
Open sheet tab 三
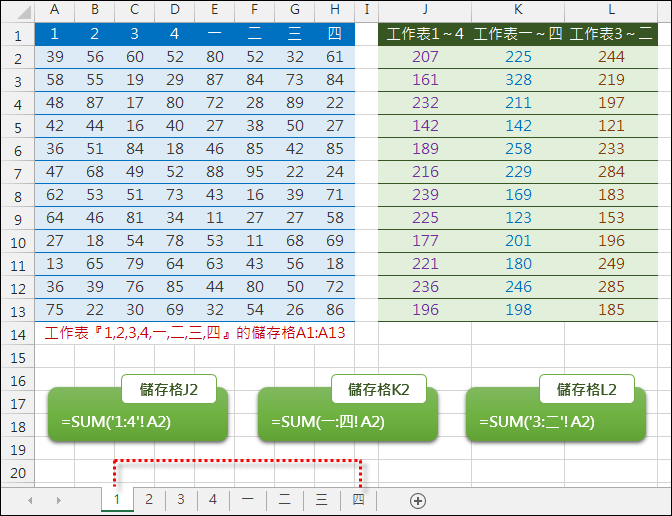(321, 499)
